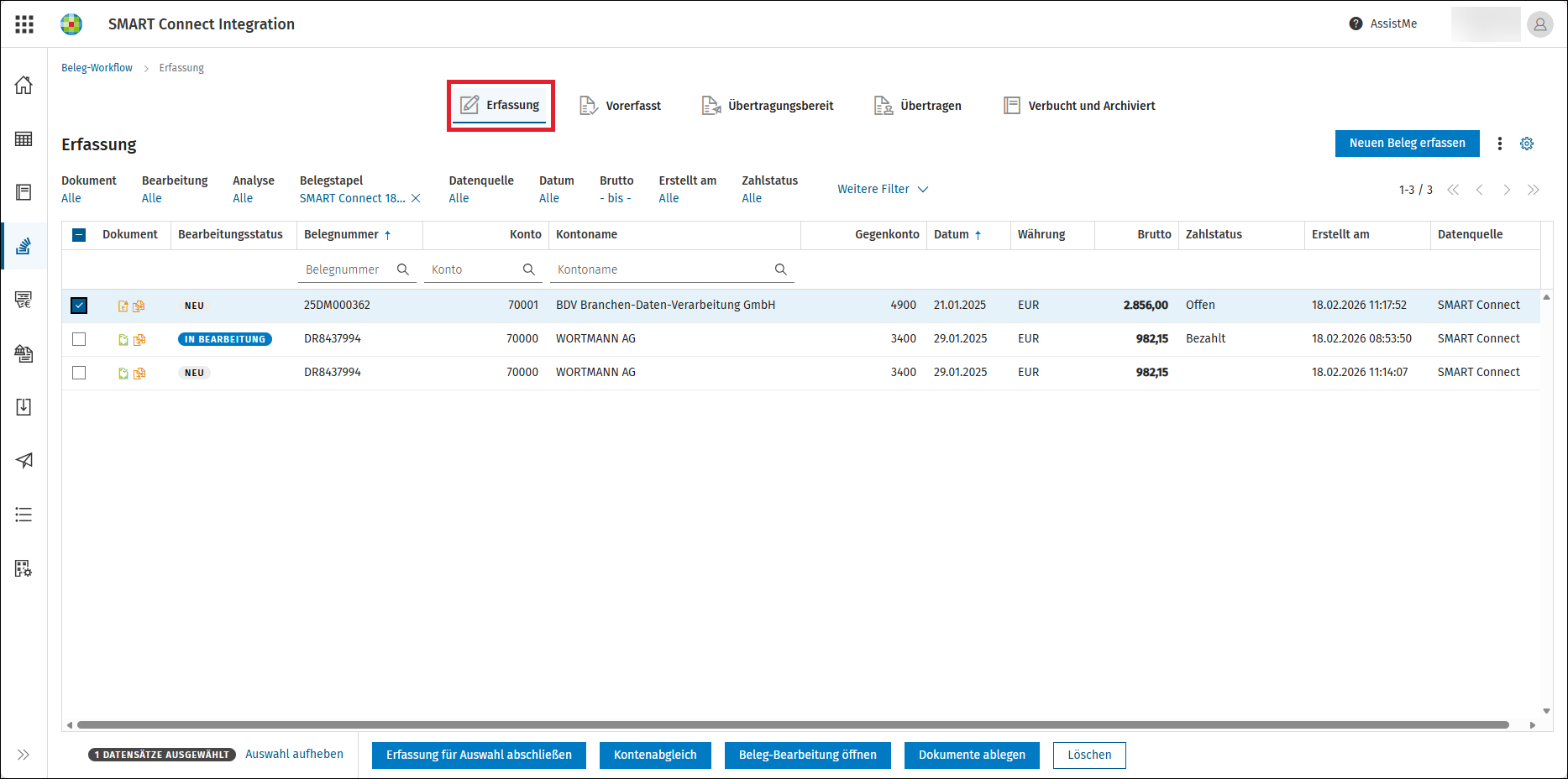Focus the Konto search field
The image size is (1568, 779).
(483, 269)
